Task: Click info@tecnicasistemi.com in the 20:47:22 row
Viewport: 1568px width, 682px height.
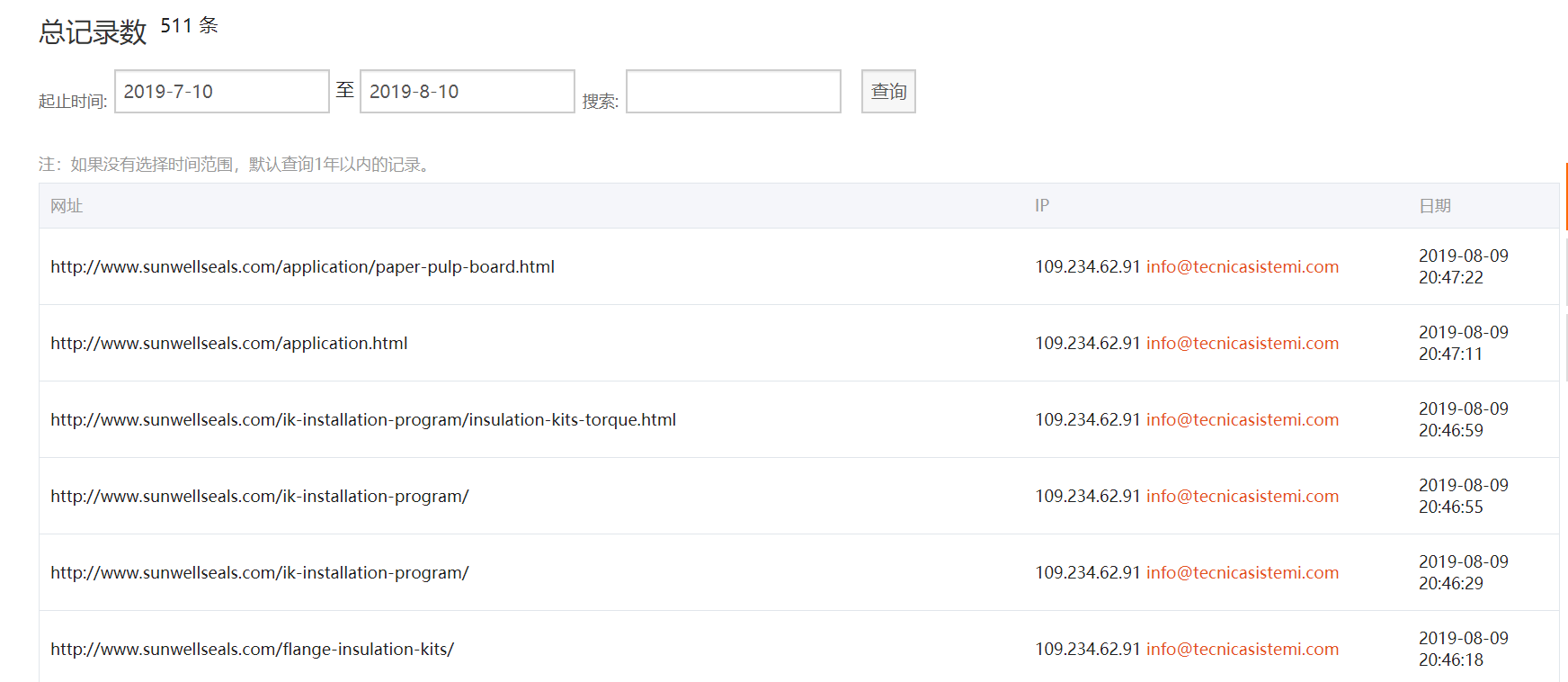Action: (1243, 267)
